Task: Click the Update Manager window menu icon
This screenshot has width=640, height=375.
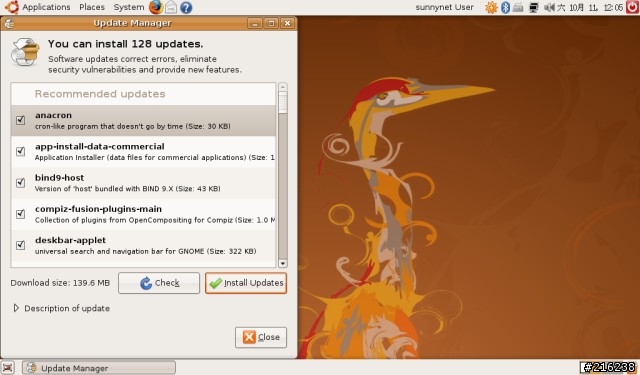Action: click(9, 23)
